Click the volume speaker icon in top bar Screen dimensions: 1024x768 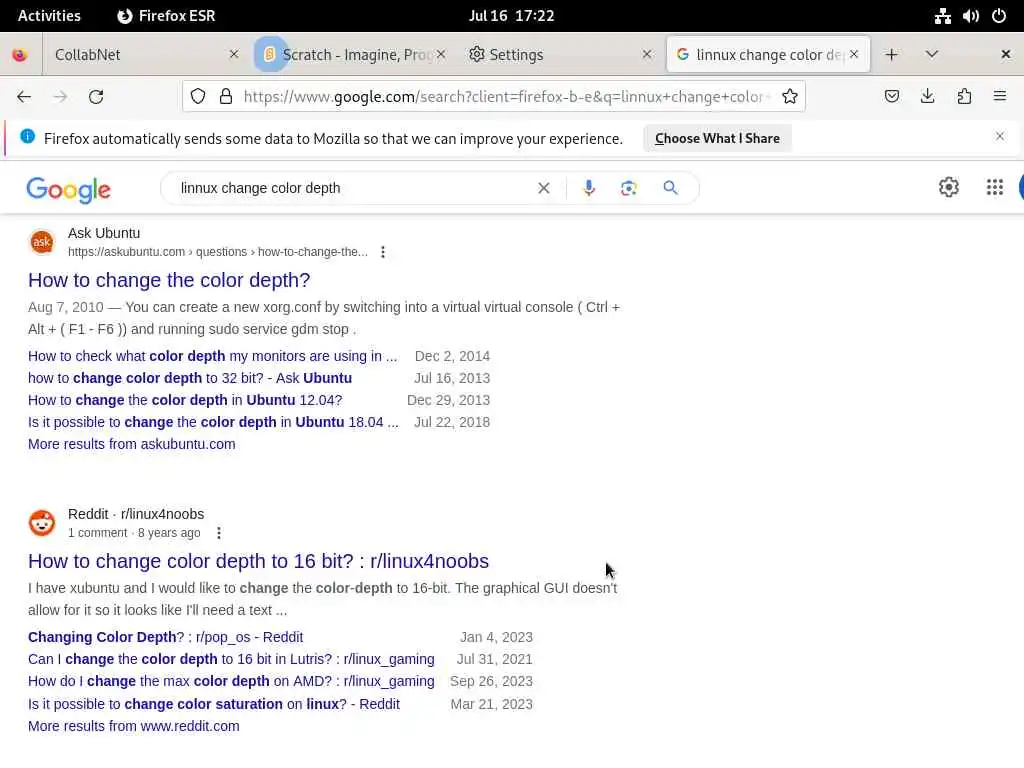tap(970, 16)
